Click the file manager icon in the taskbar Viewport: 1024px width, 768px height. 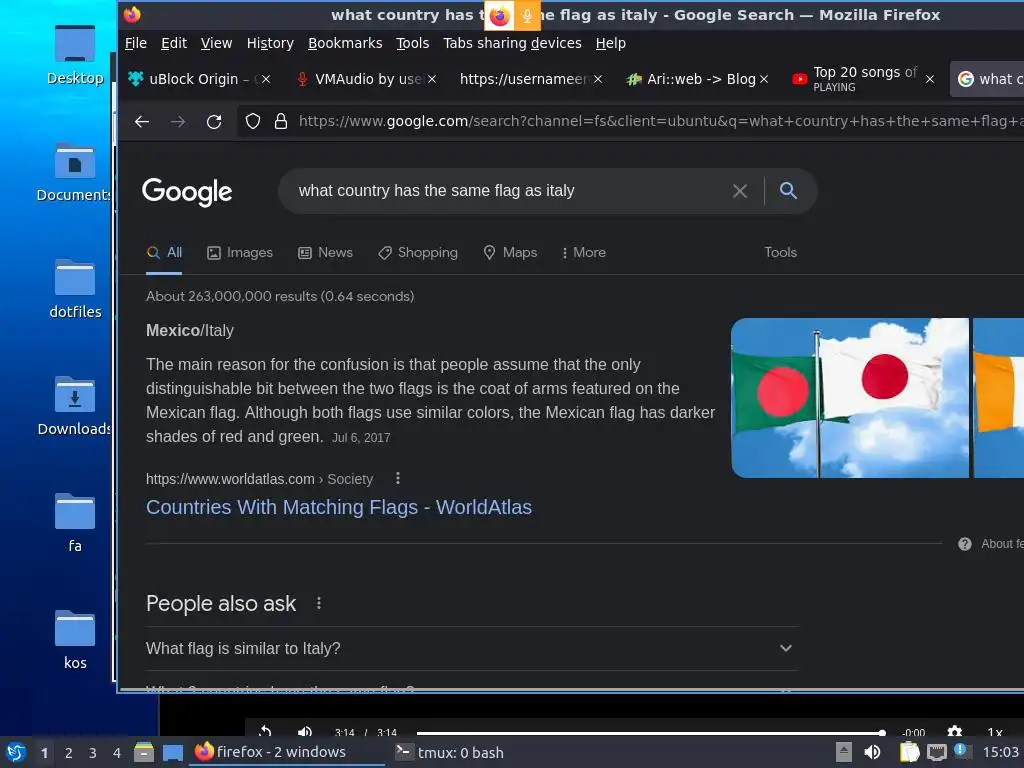coord(144,752)
